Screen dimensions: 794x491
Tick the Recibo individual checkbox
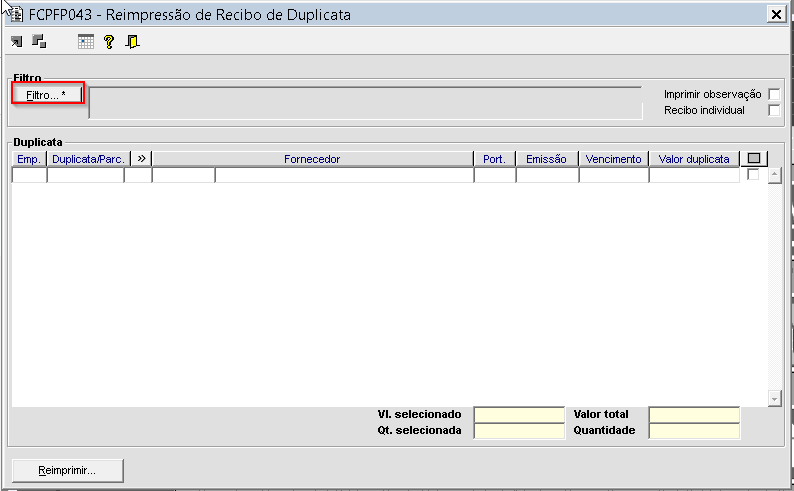pyautogui.click(x=774, y=110)
